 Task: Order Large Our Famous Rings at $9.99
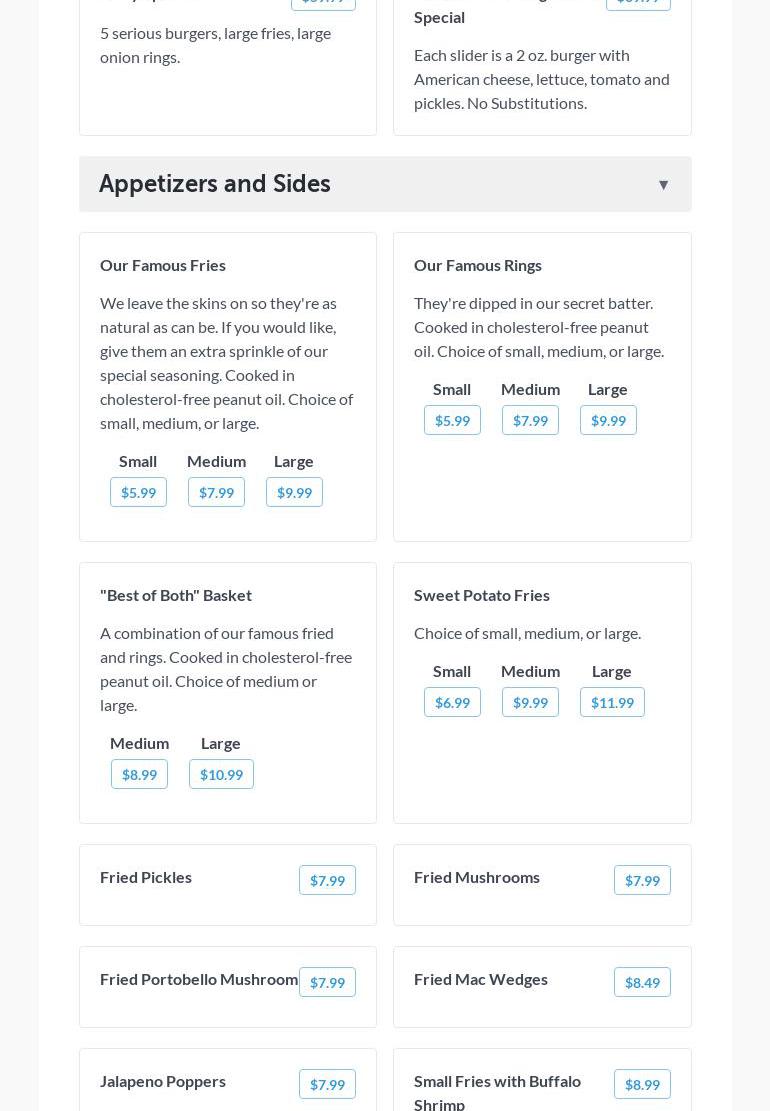point(608,421)
